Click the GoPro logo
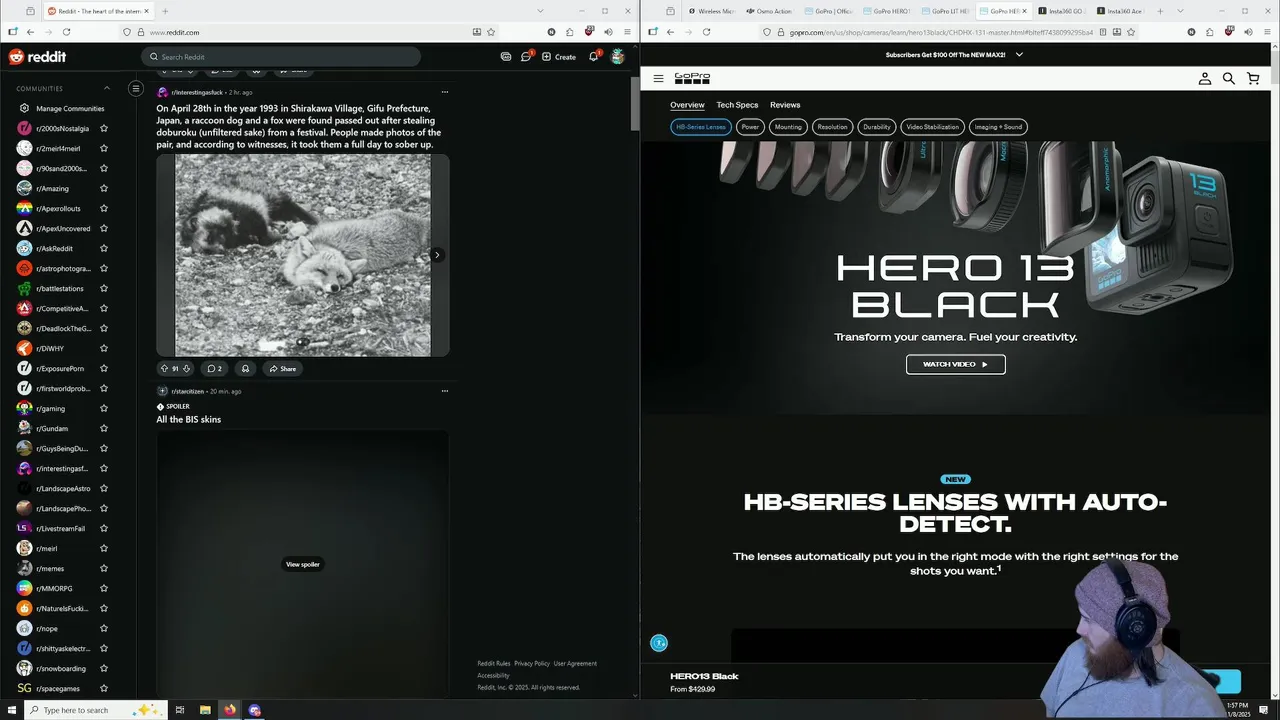This screenshot has width=1280, height=720. coord(692,77)
